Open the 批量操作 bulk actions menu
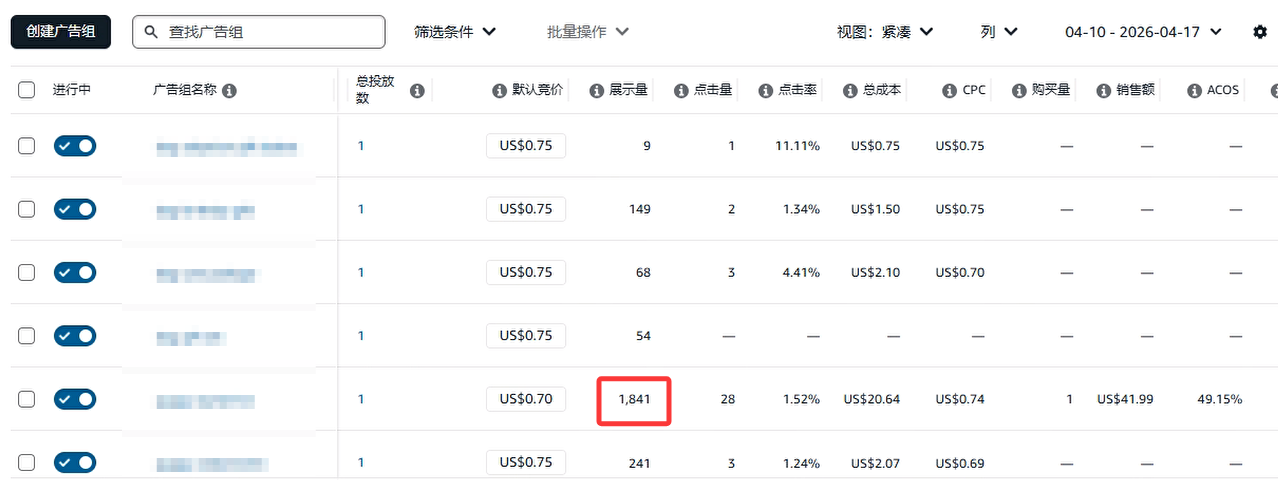 588,32
